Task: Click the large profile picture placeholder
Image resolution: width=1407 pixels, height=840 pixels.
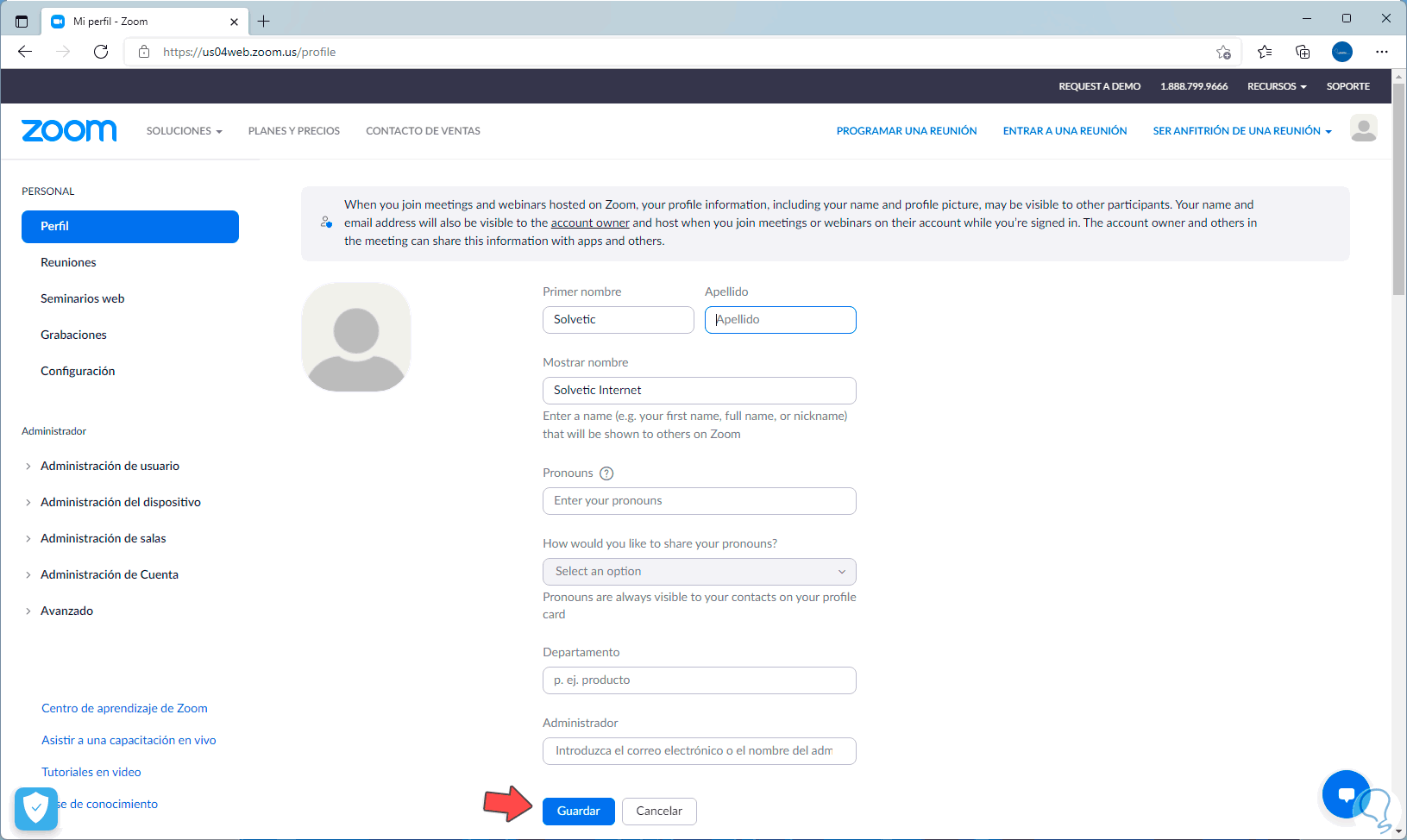Action: click(356, 337)
